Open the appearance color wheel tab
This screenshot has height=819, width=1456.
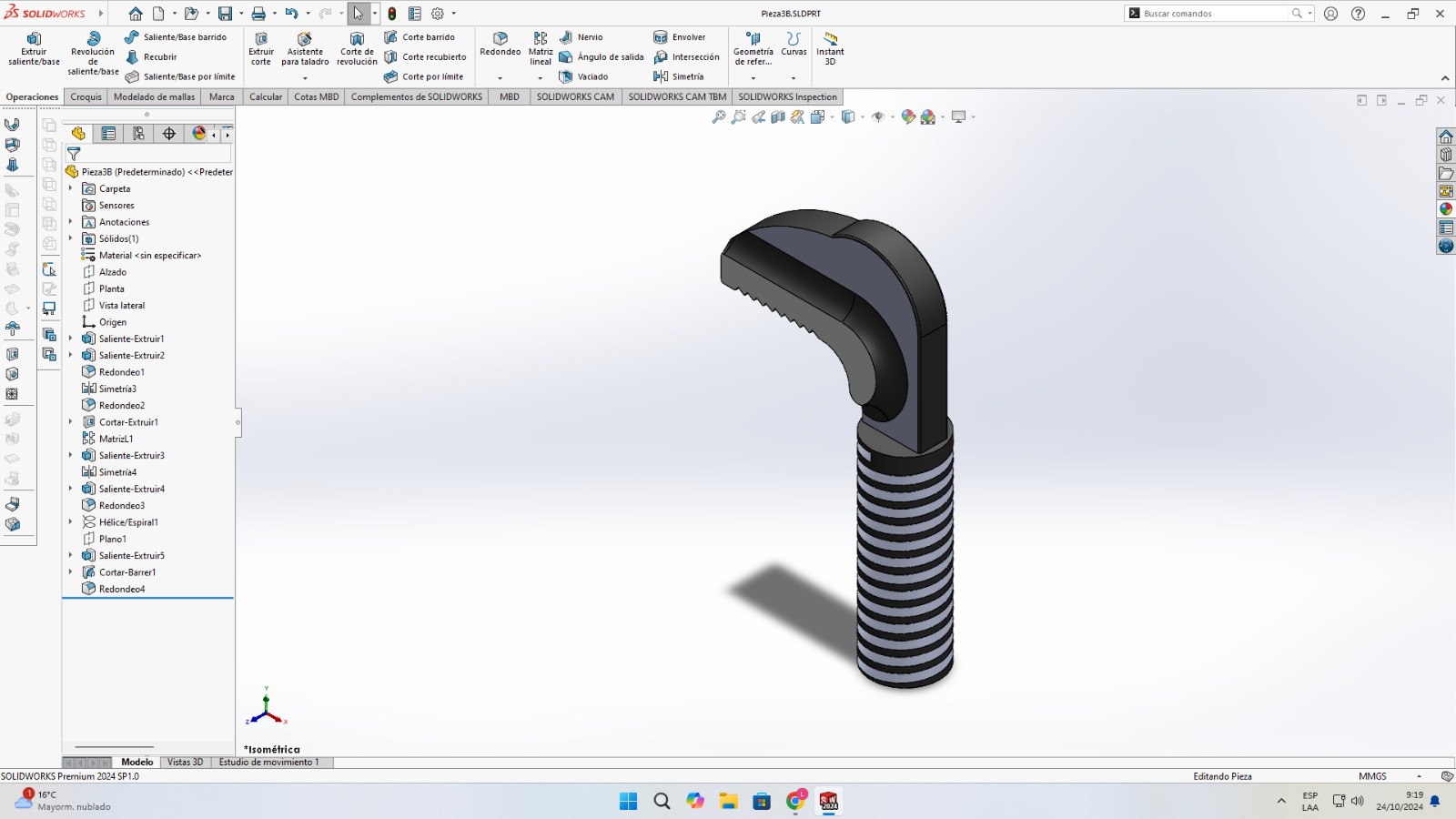pyautogui.click(x=198, y=134)
